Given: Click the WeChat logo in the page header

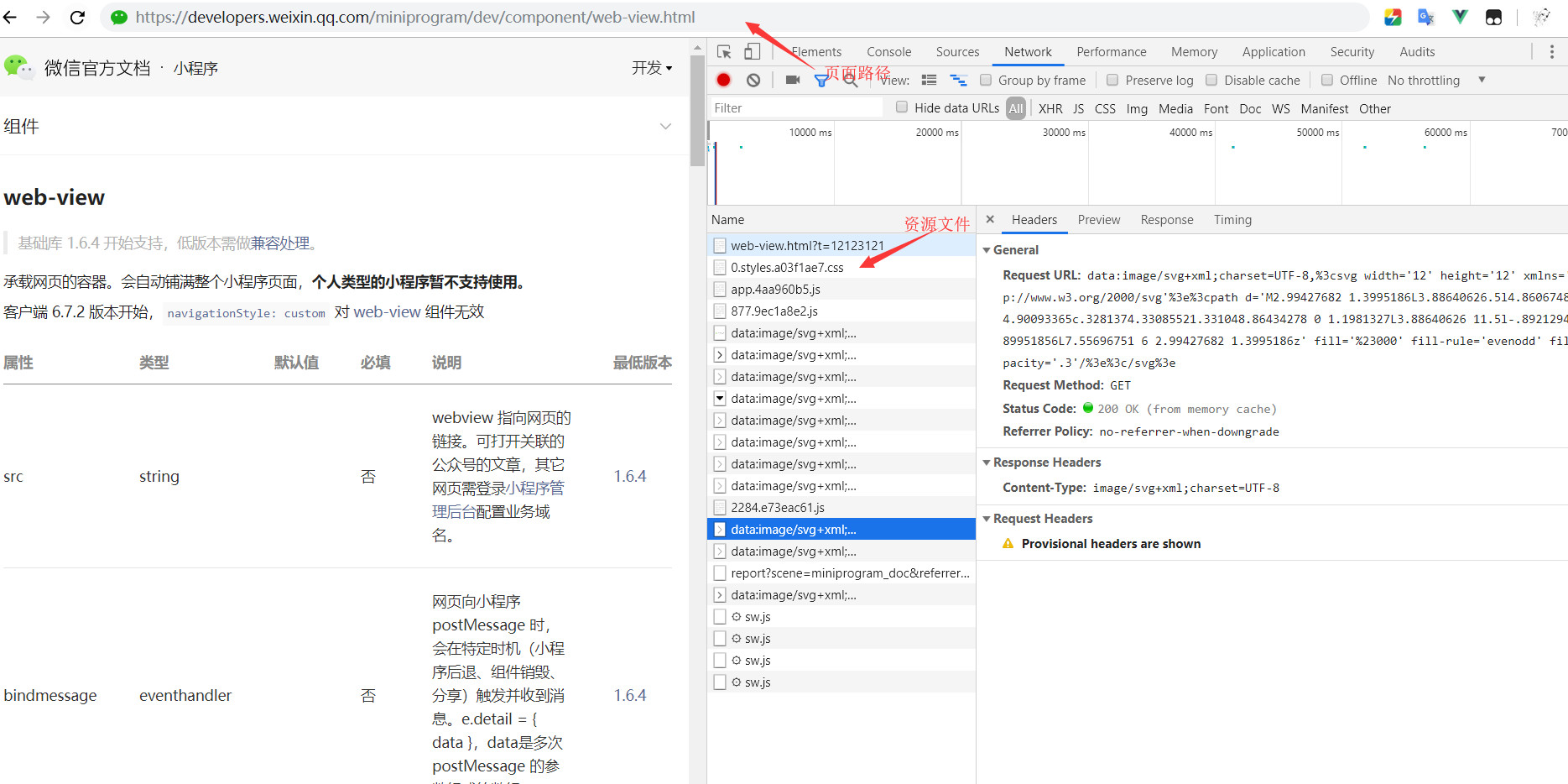Looking at the screenshot, I should click(x=18, y=67).
